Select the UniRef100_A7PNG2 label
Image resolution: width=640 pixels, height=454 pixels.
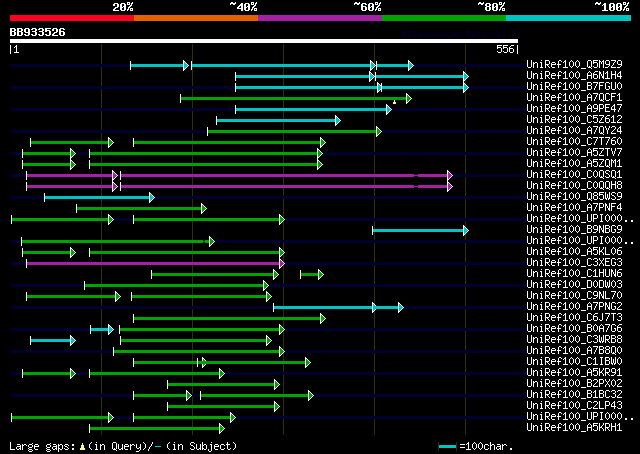[x=574, y=307]
